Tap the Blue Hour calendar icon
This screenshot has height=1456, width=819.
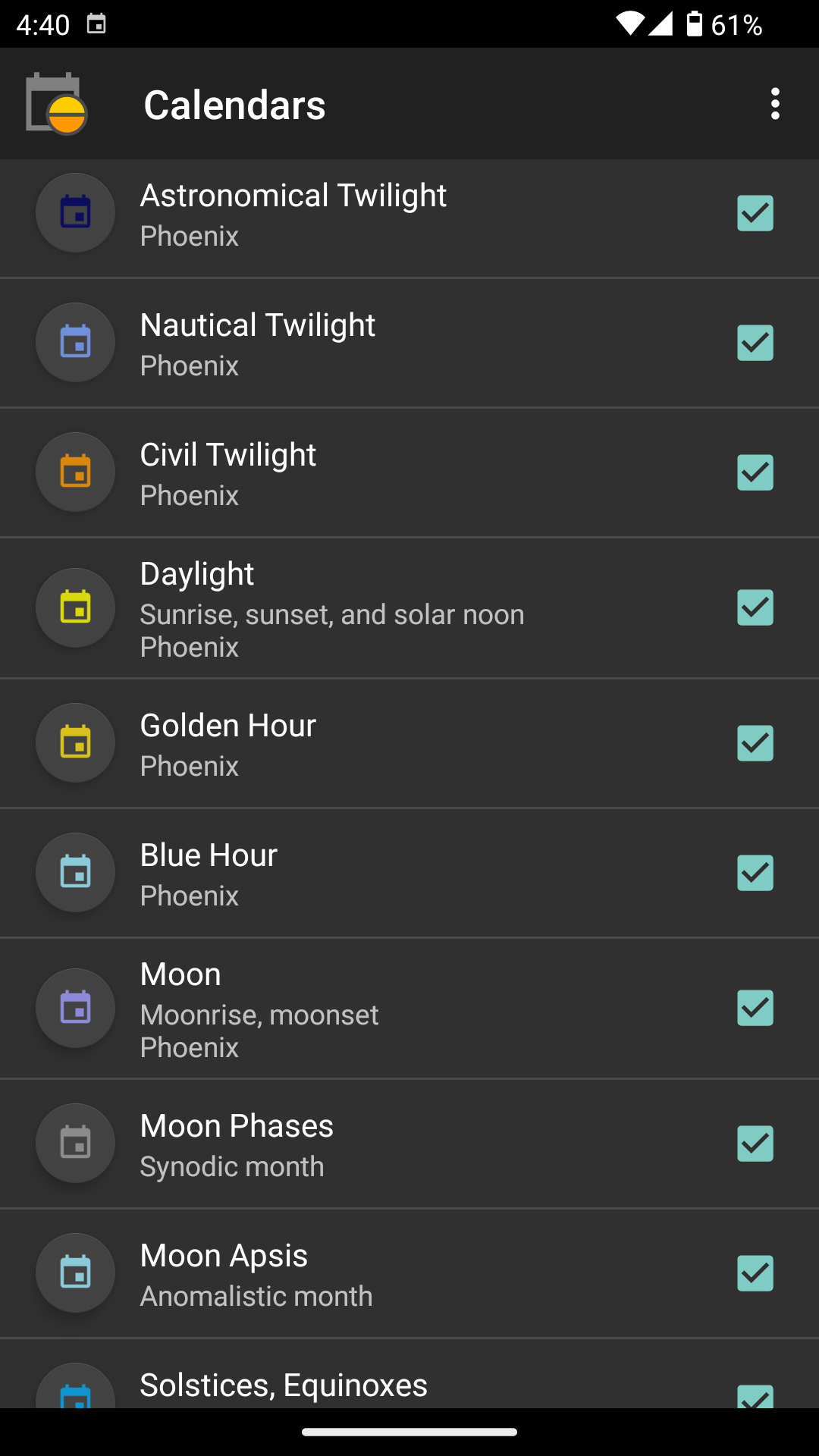pyautogui.click(x=76, y=872)
